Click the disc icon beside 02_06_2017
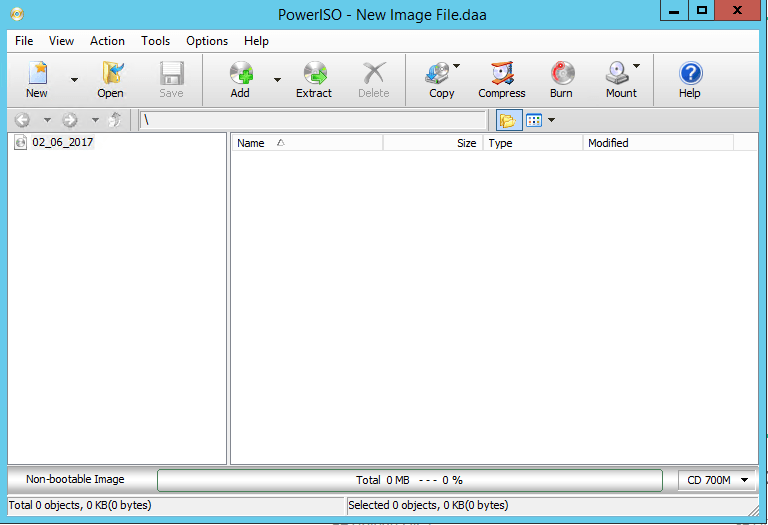The width and height of the screenshot is (768, 525). click(21, 143)
